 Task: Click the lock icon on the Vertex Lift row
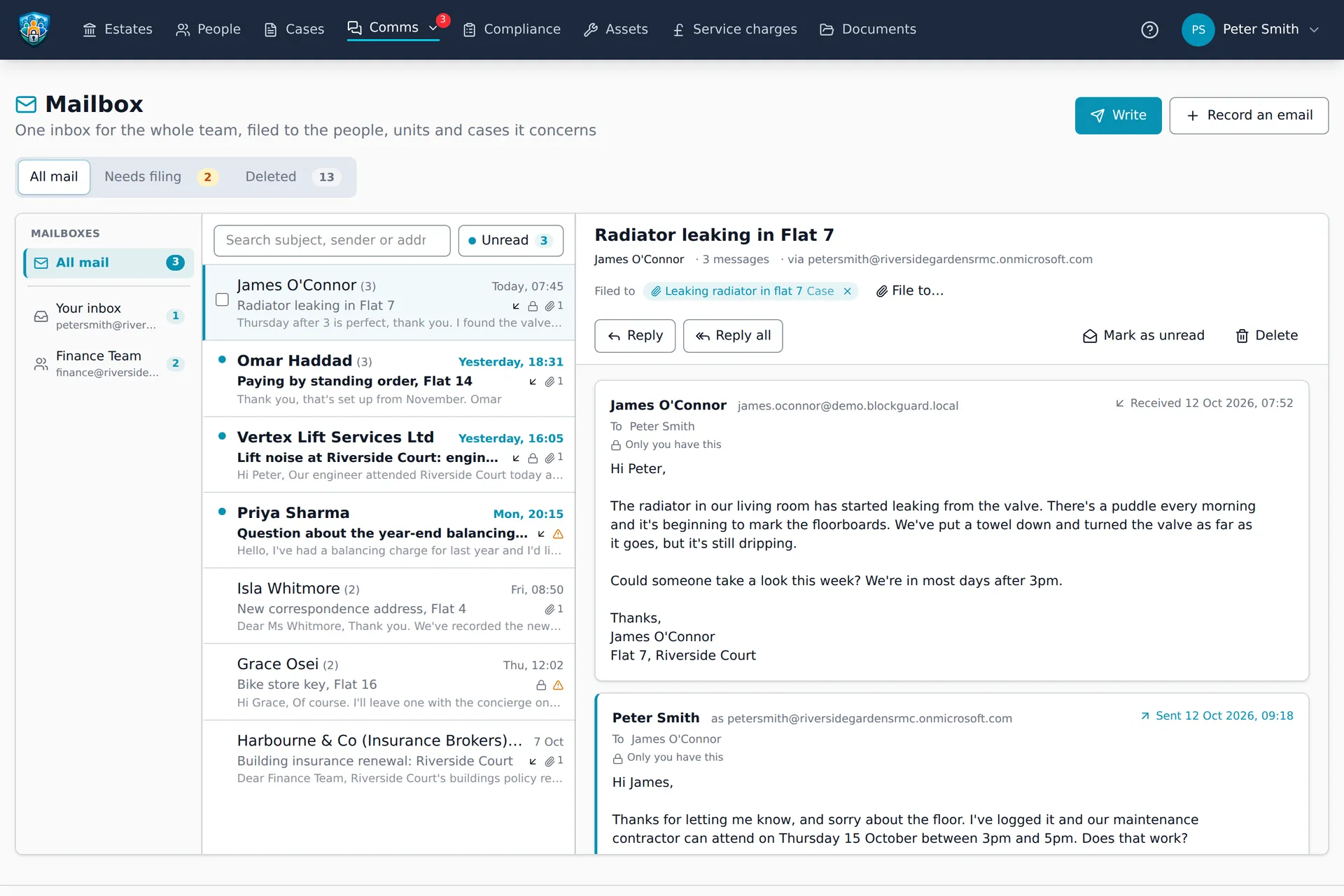(x=533, y=458)
